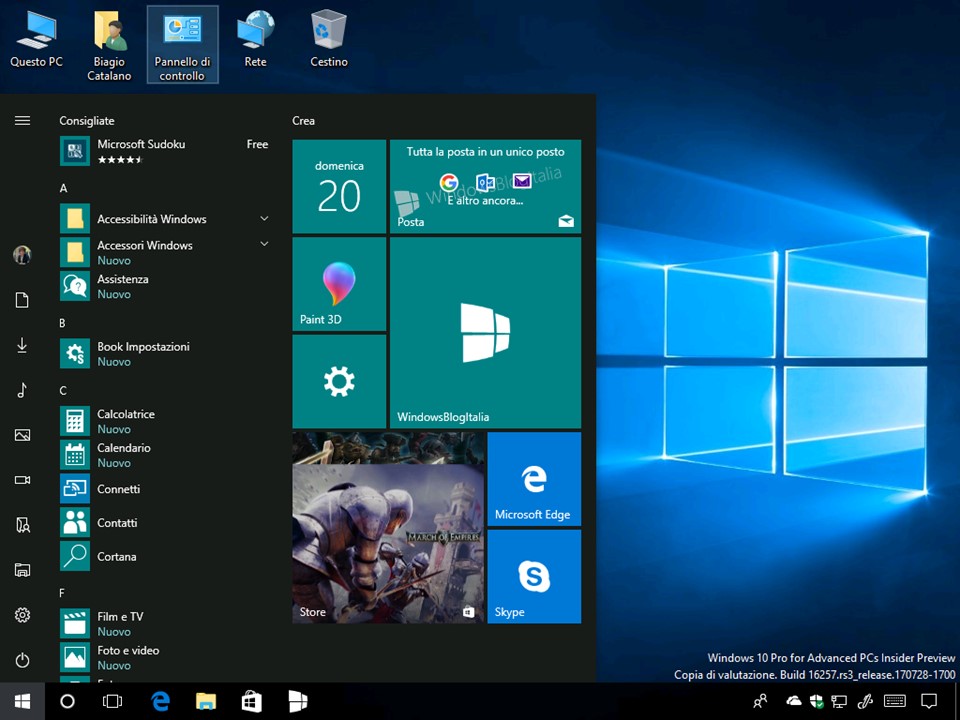Open the network tray icon
Image resolution: width=960 pixels, height=720 pixels.
point(839,701)
